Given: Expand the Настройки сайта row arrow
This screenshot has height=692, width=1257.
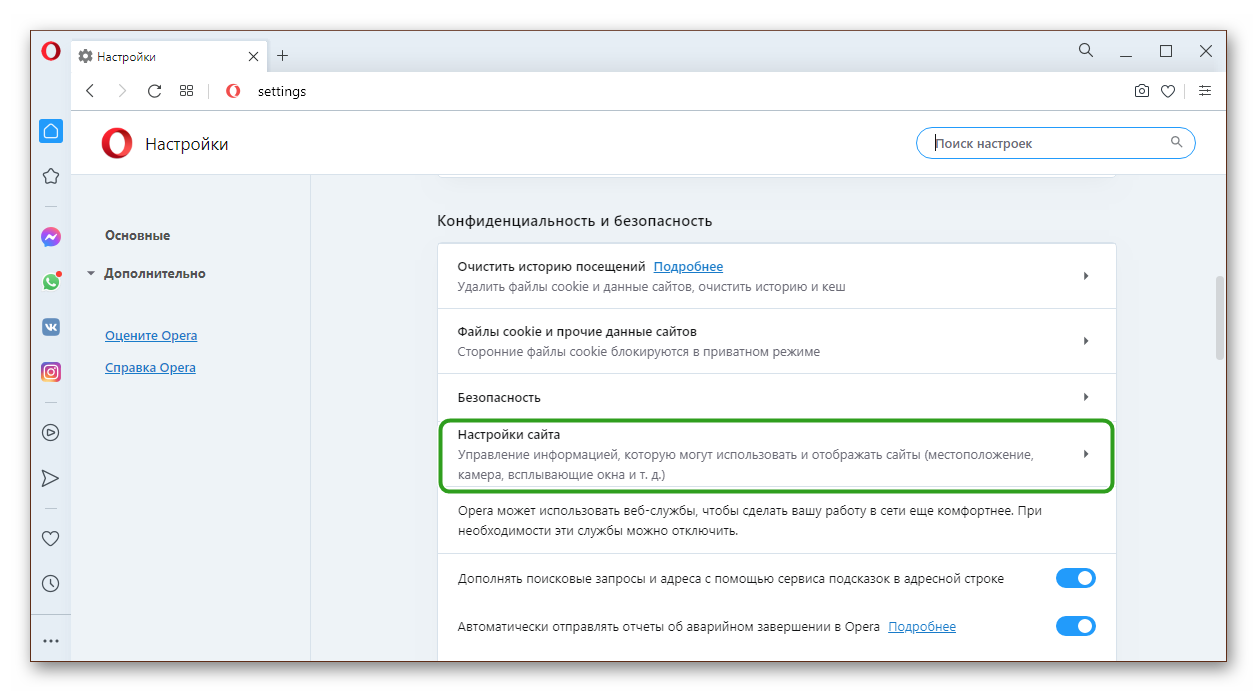Looking at the screenshot, I should click(x=1086, y=454).
